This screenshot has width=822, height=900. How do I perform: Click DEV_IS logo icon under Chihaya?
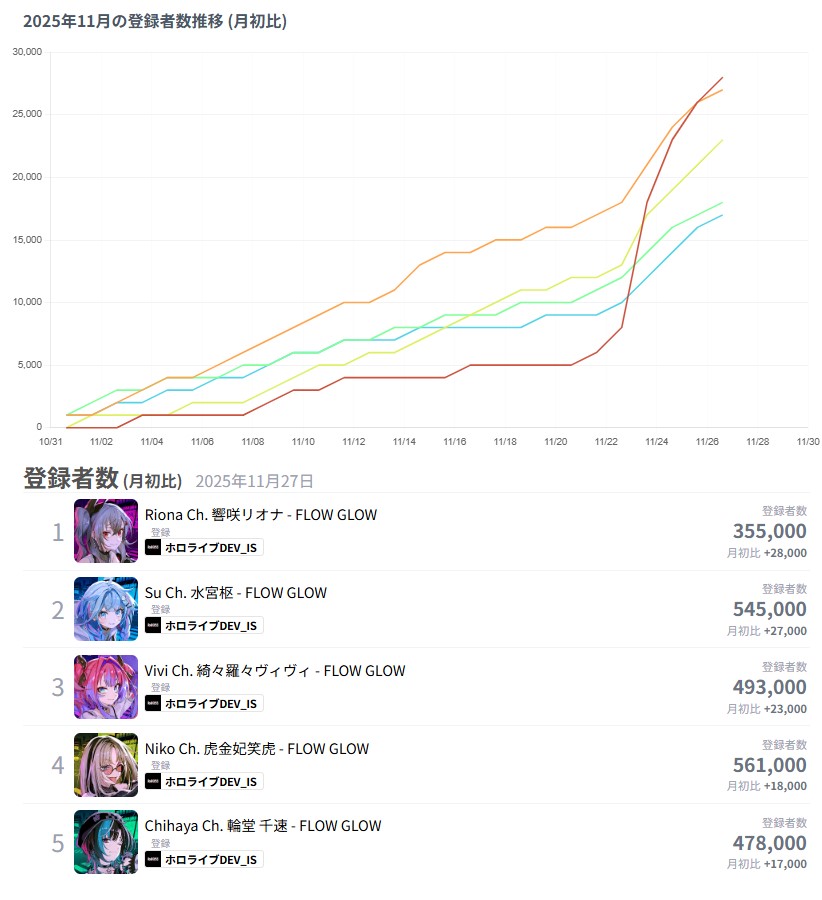tap(153, 859)
